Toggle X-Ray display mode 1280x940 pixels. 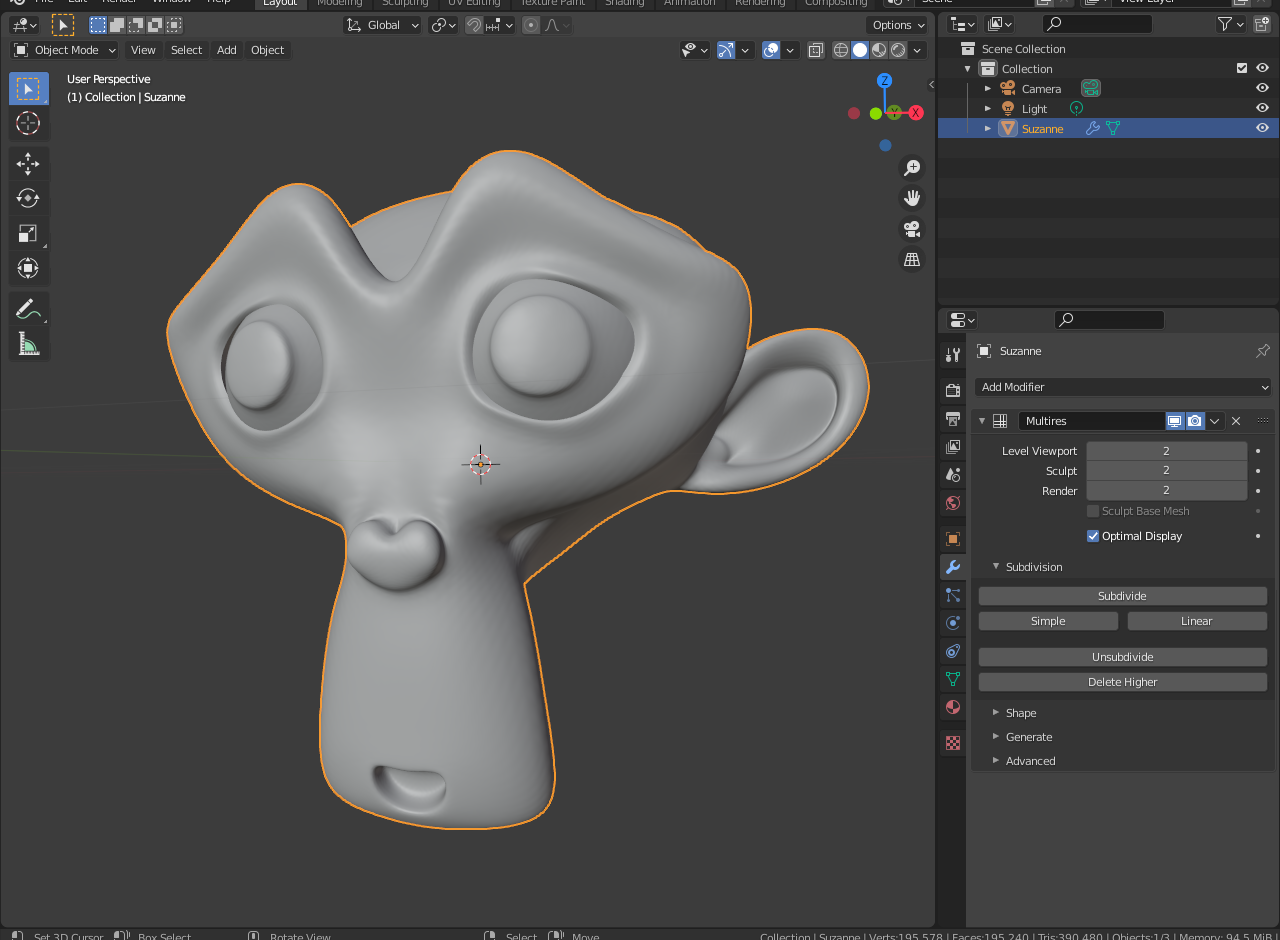pyautogui.click(x=816, y=50)
